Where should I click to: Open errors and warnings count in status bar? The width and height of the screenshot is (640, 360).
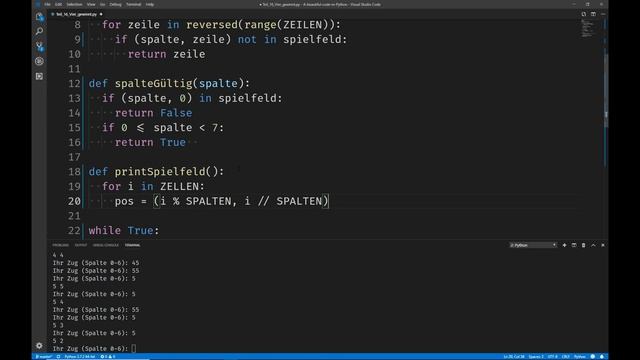click(108, 357)
